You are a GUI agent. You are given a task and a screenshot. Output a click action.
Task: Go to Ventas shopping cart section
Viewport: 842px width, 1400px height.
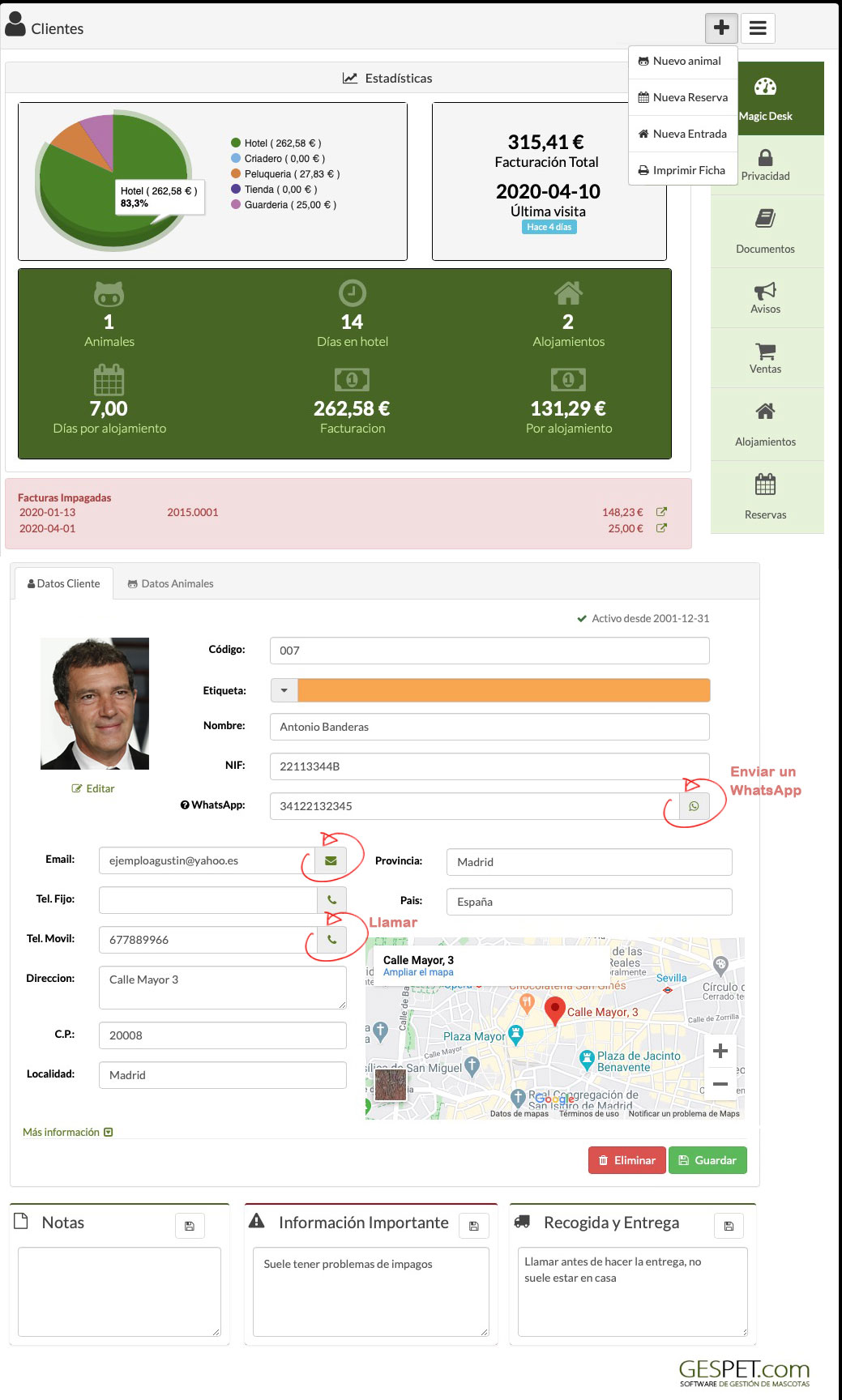coord(765,358)
